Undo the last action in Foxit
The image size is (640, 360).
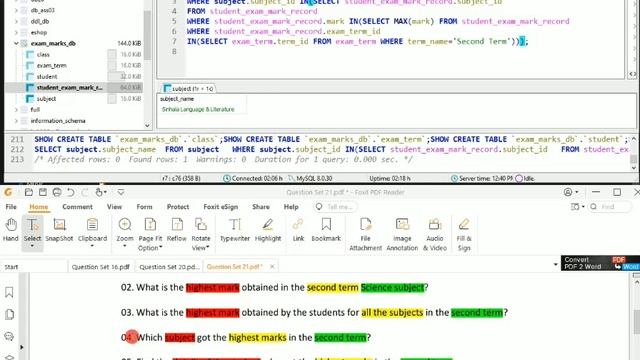71,192
